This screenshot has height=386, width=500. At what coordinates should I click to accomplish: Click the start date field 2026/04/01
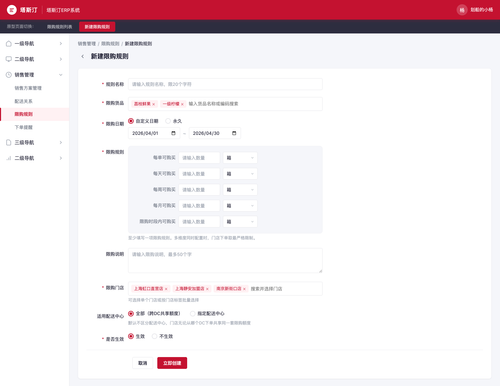[154, 133]
